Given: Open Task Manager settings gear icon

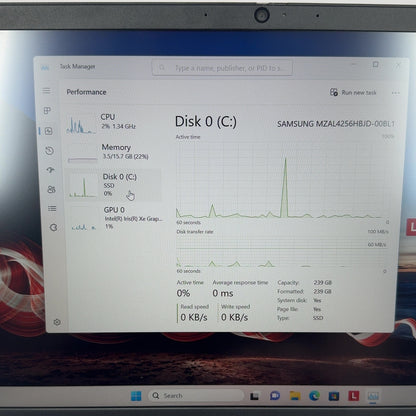Looking at the screenshot, I should [57, 322].
